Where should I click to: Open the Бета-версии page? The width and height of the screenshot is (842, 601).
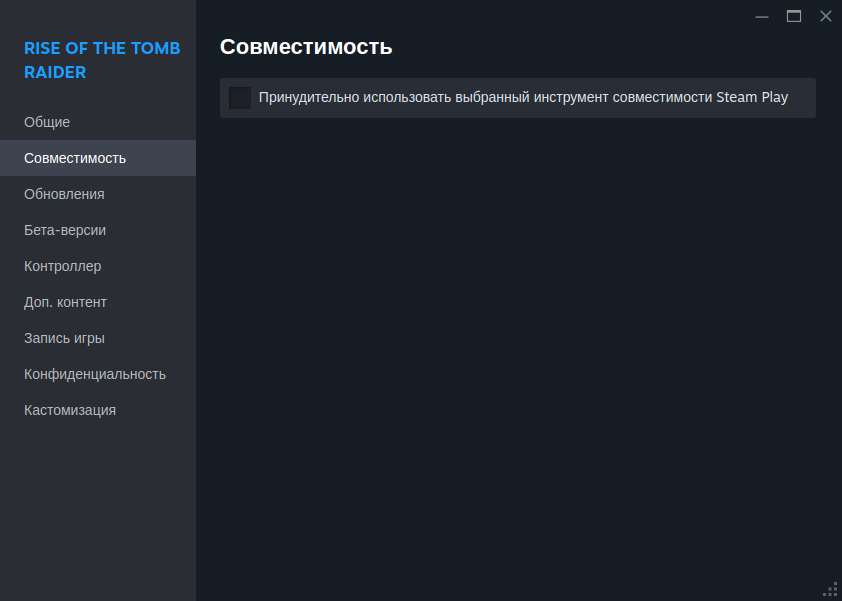tap(65, 230)
